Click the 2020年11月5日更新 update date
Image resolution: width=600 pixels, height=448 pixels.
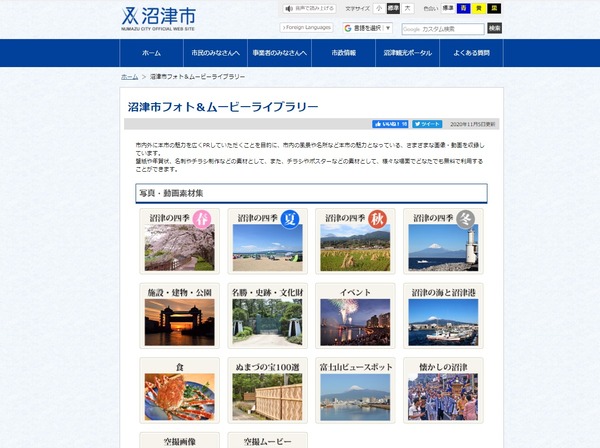473,124
